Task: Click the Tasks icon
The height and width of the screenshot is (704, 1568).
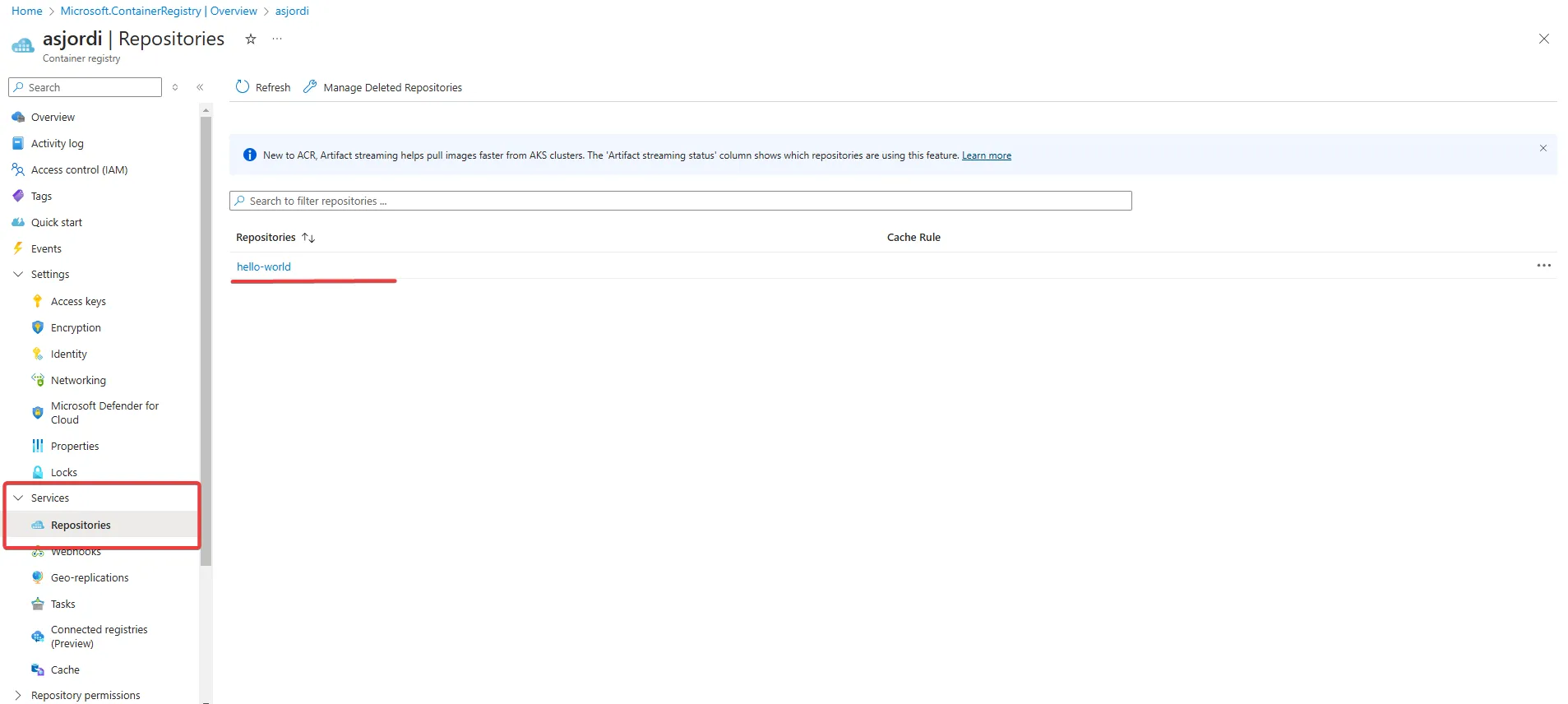Action: 38,604
